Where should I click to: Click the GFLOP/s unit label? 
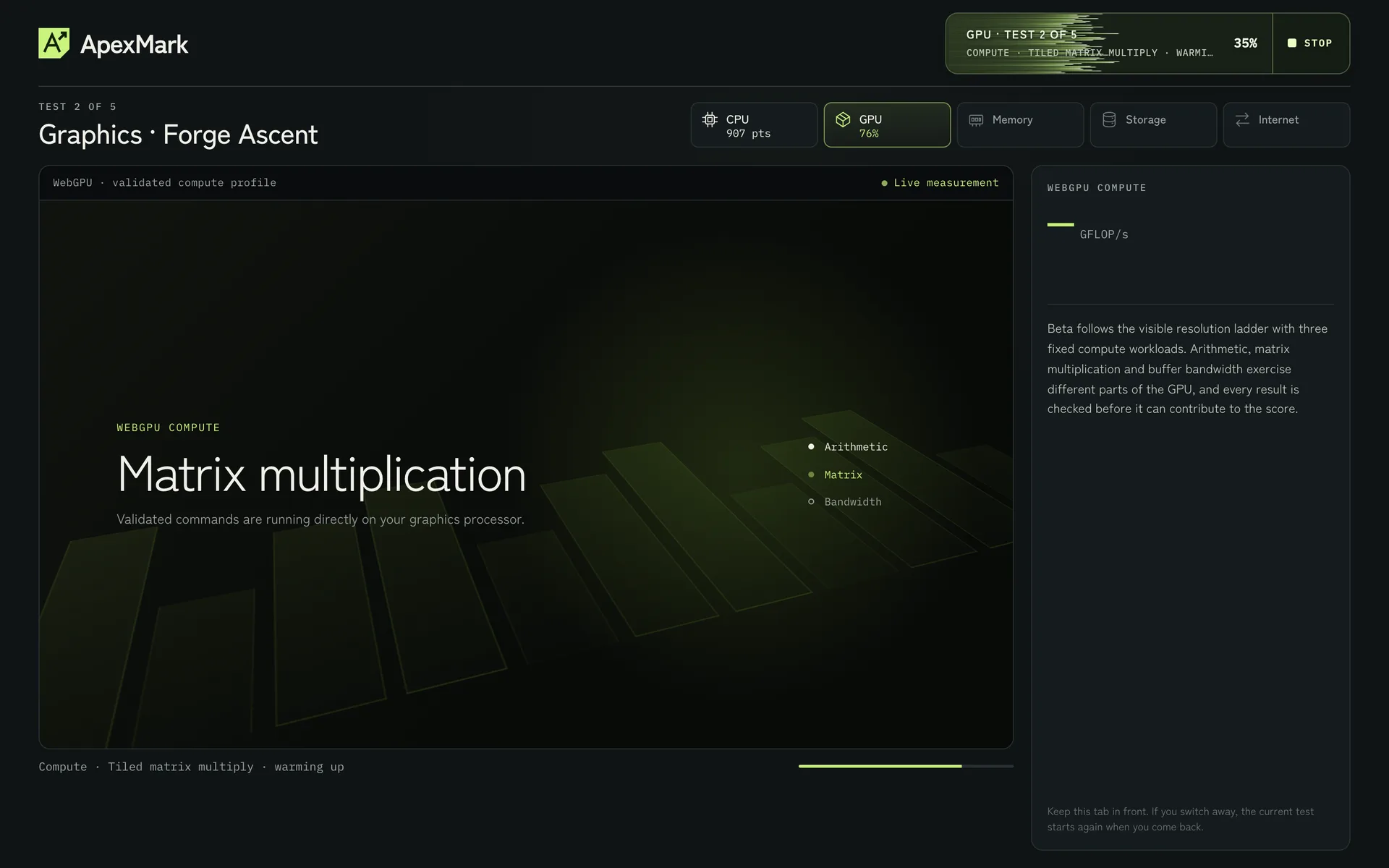coord(1104,234)
